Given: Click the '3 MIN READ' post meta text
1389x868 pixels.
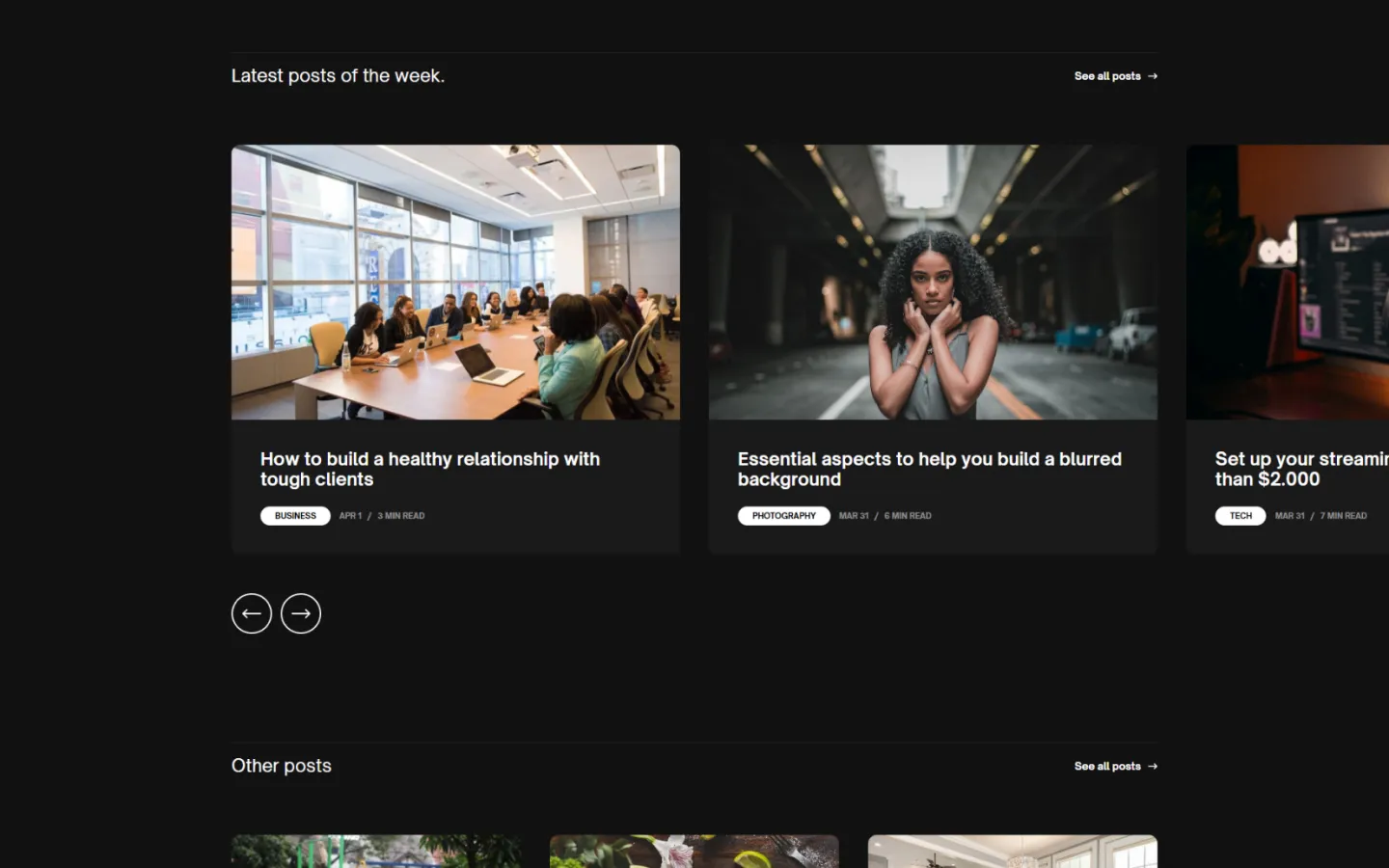Looking at the screenshot, I should [401, 516].
